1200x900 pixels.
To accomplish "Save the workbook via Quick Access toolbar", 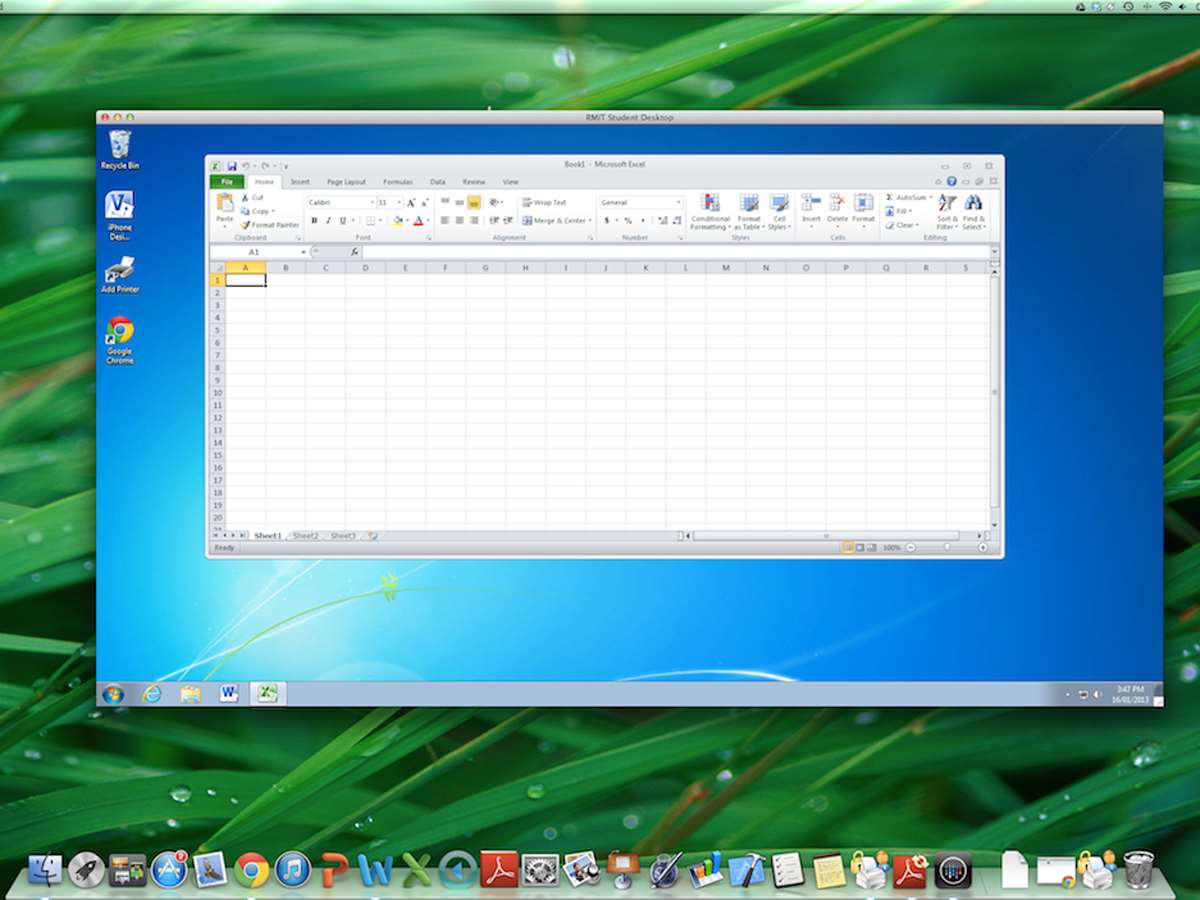I will pos(232,165).
